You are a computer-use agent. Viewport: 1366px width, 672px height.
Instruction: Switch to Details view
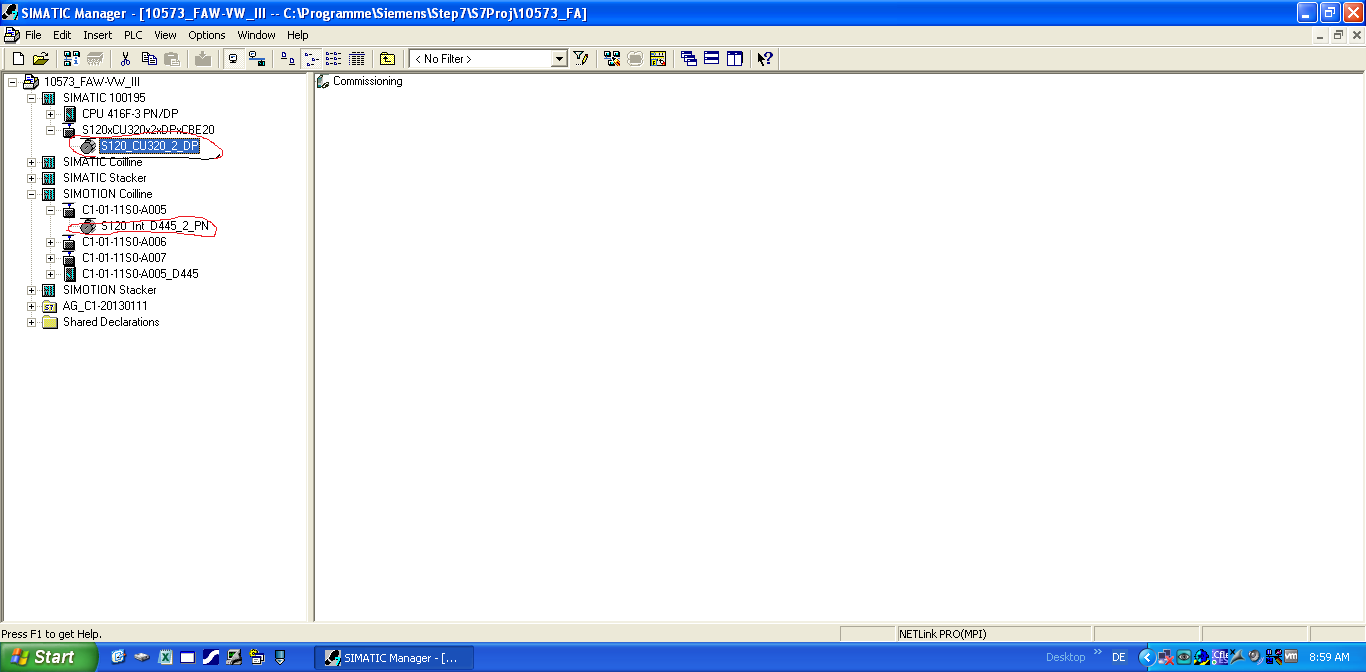pos(357,59)
